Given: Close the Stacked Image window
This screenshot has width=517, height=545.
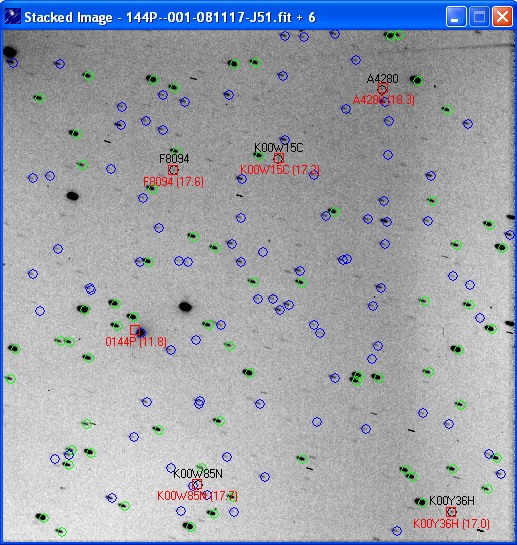Looking at the screenshot, I should click(503, 16).
